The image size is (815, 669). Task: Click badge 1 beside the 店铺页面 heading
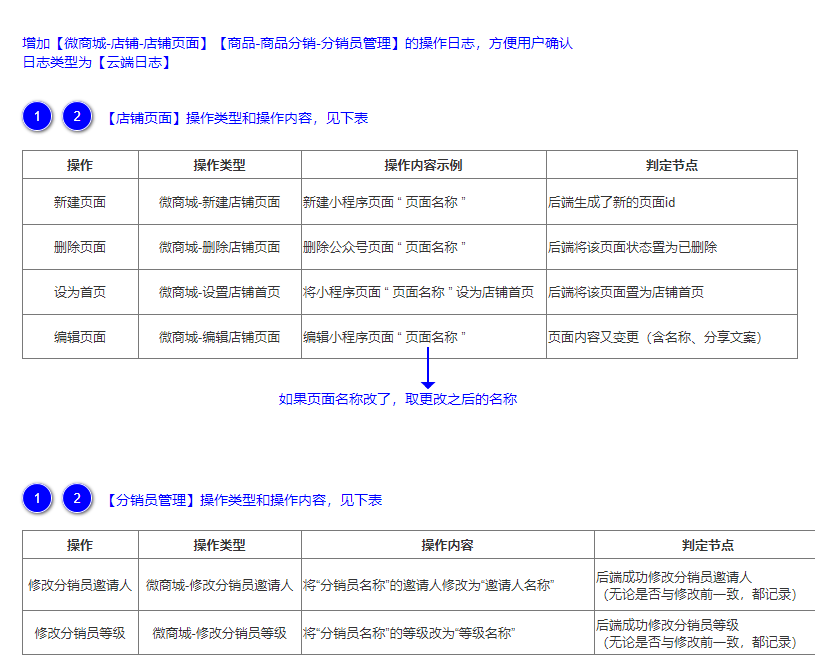pyautogui.click(x=37, y=117)
